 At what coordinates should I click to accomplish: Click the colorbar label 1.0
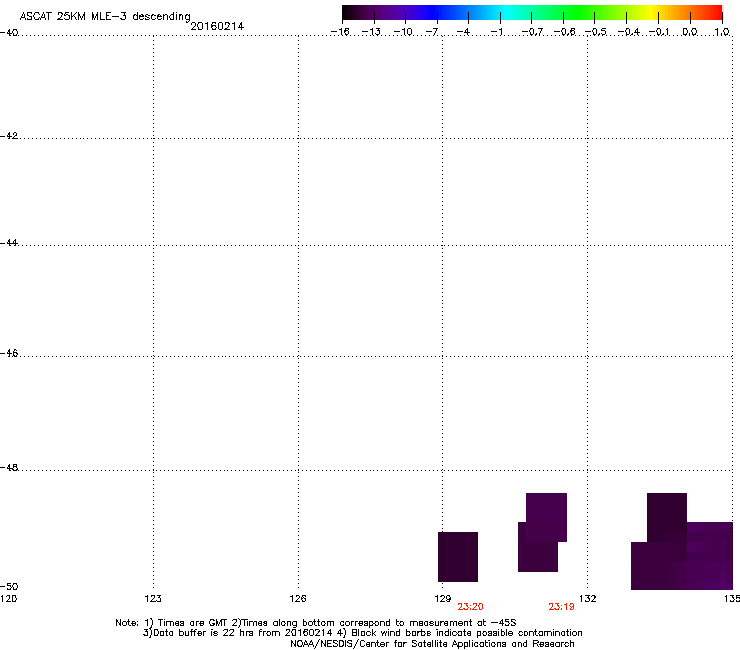(x=722, y=32)
